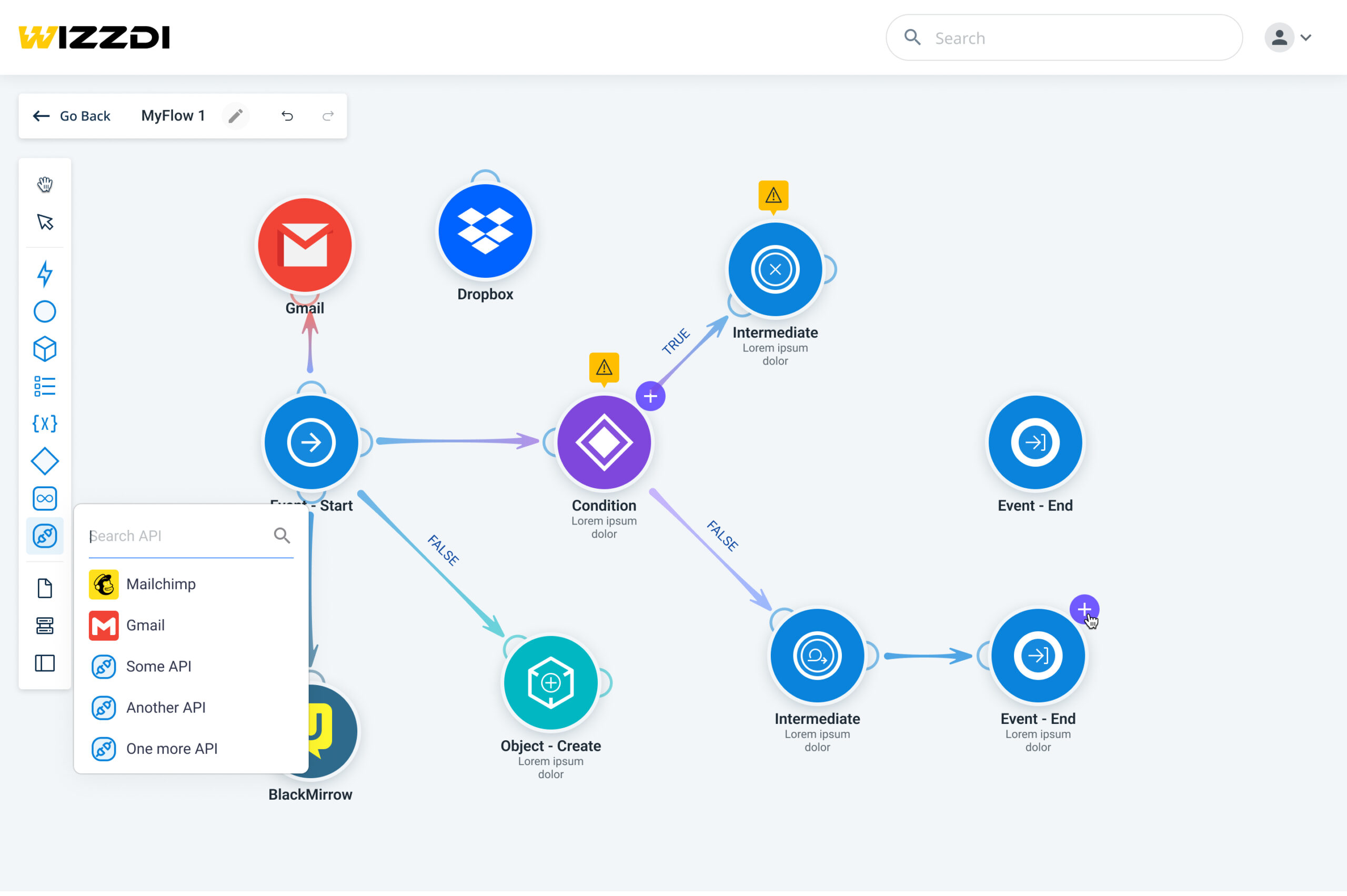This screenshot has height=896, width=1347.
Task: Choose the cube object tool
Action: pos(45,349)
